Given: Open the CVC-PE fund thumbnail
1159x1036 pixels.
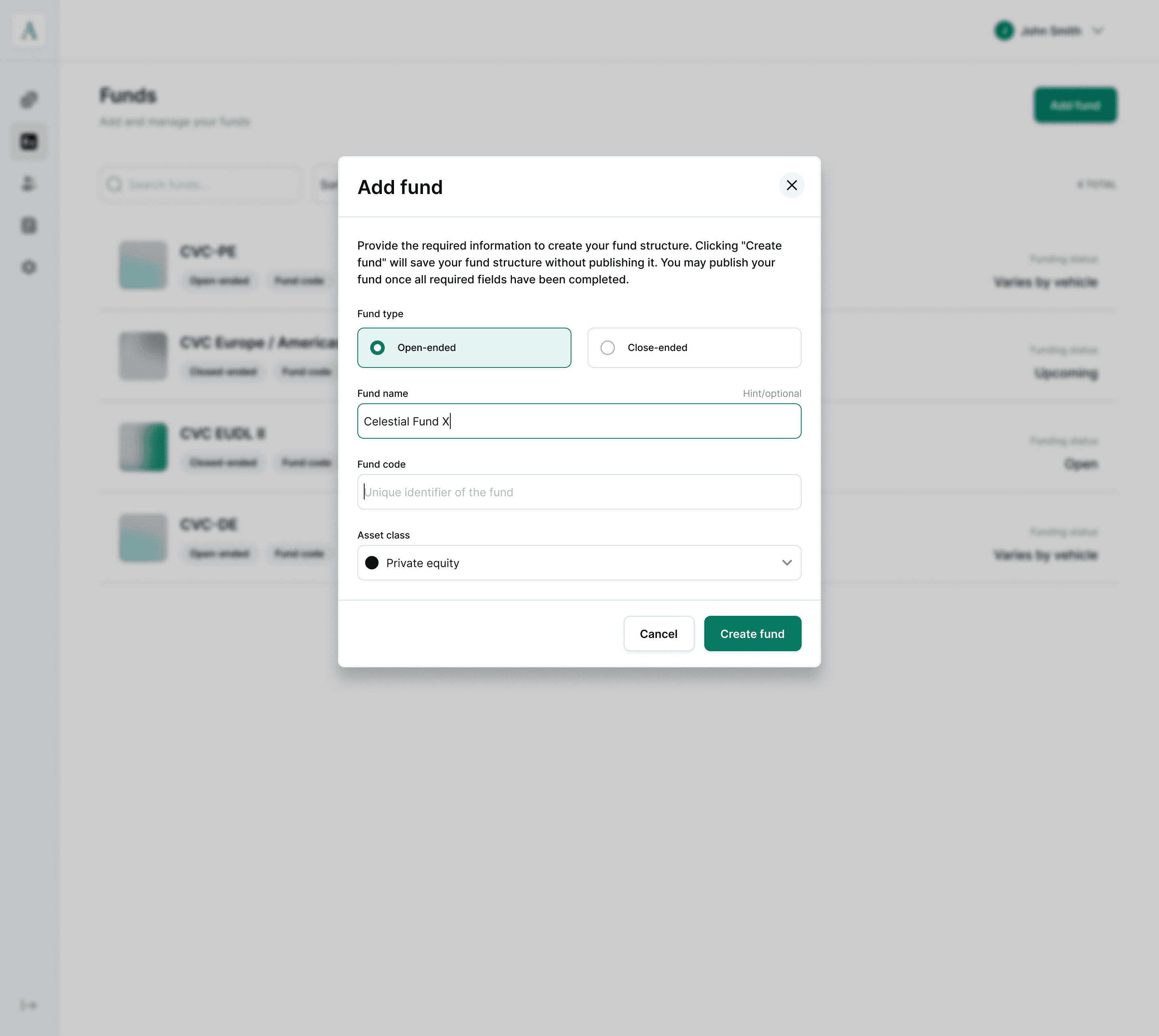Looking at the screenshot, I should pyautogui.click(x=143, y=265).
